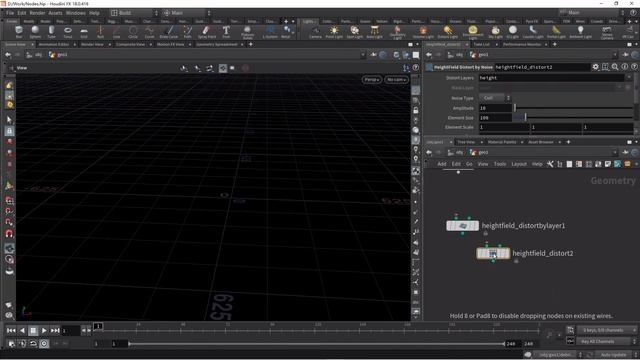Click the parameter pane search icon
The height and width of the screenshot is (360, 640).
tap(615, 67)
